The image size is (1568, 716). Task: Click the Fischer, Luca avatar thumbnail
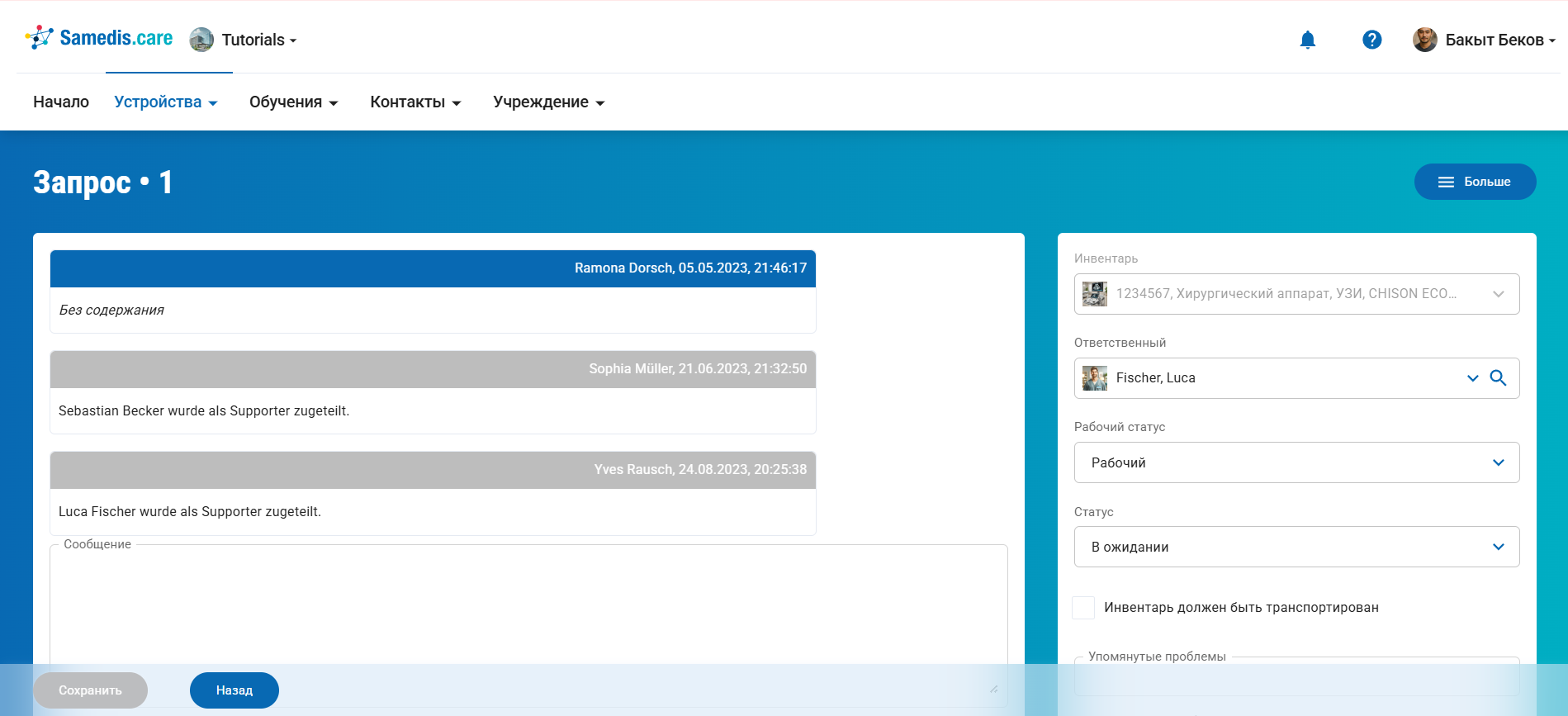(x=1095, y=378)
